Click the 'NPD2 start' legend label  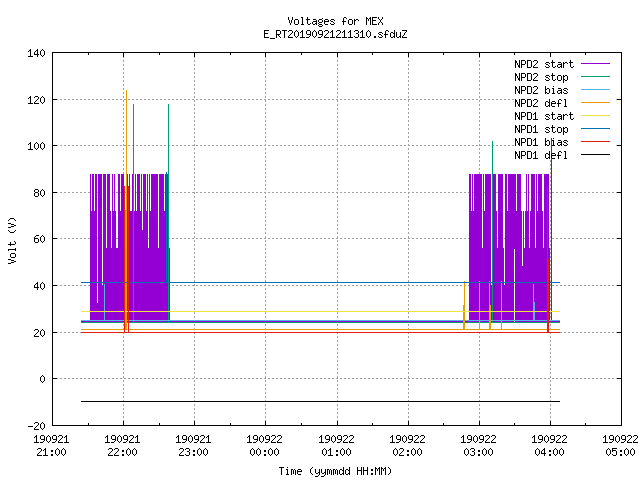544,64
